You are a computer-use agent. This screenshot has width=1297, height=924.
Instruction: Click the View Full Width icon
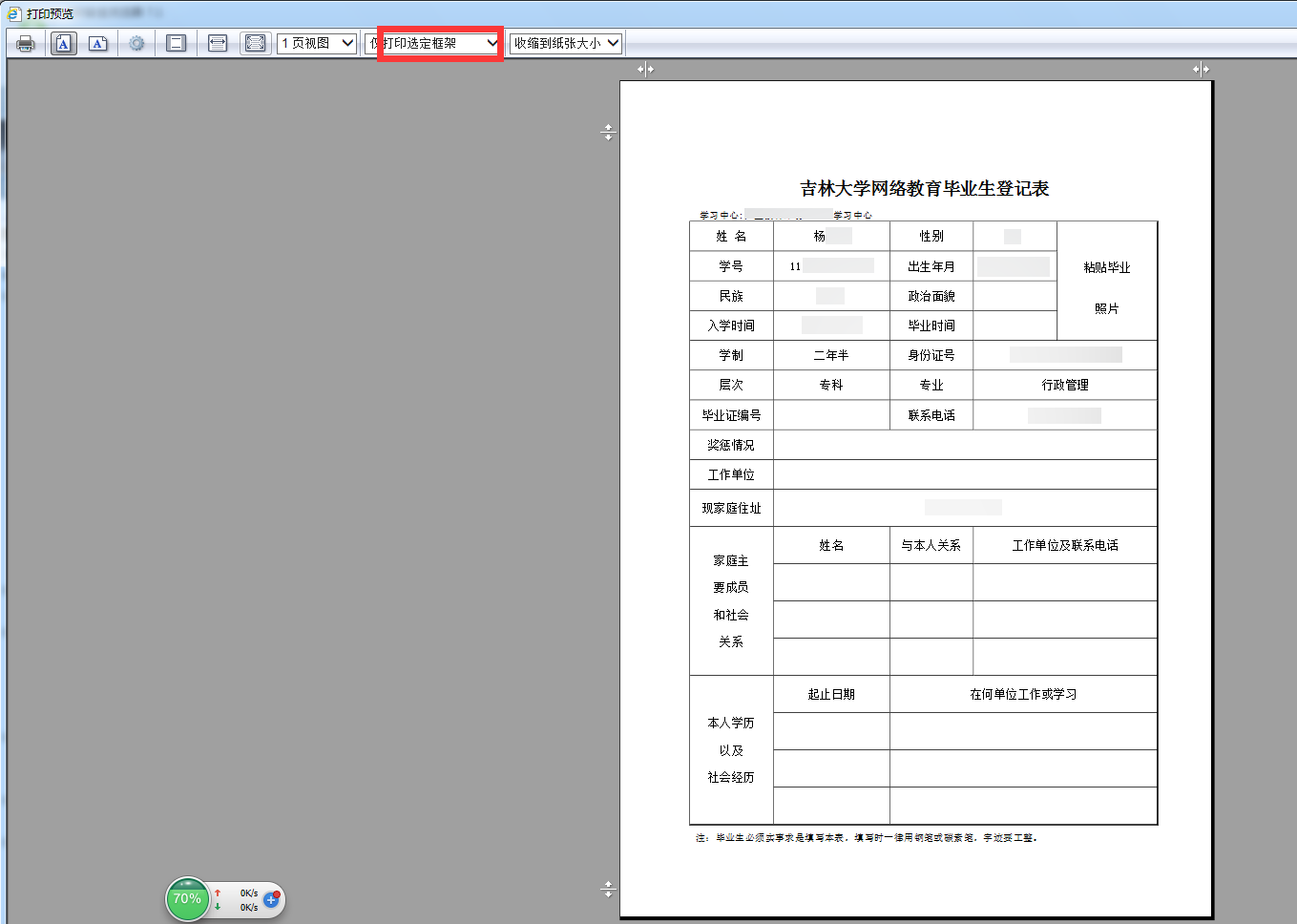point(217,43)
